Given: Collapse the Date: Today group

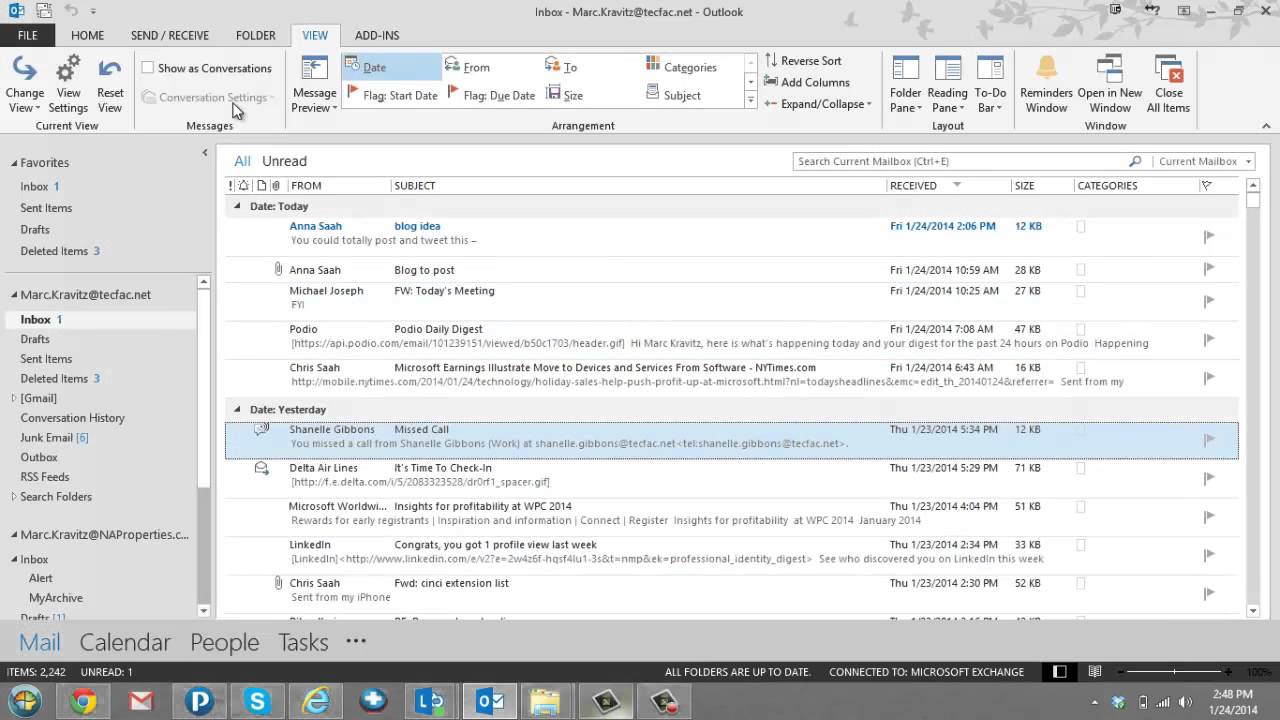Looking at the screenshot, I should pos(237,206).
